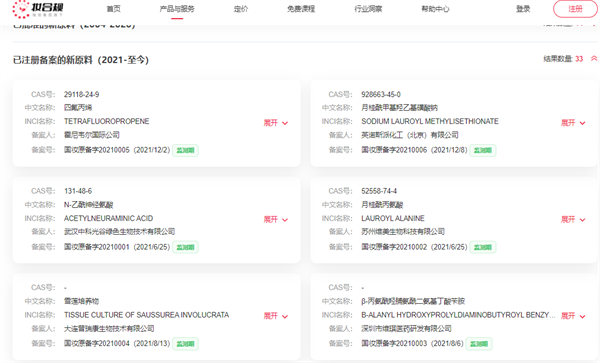Expand the SODIUM LAUROYL METHYLISETHIONATE card
This screenshot has height=363, width=600.
[573, 123]
